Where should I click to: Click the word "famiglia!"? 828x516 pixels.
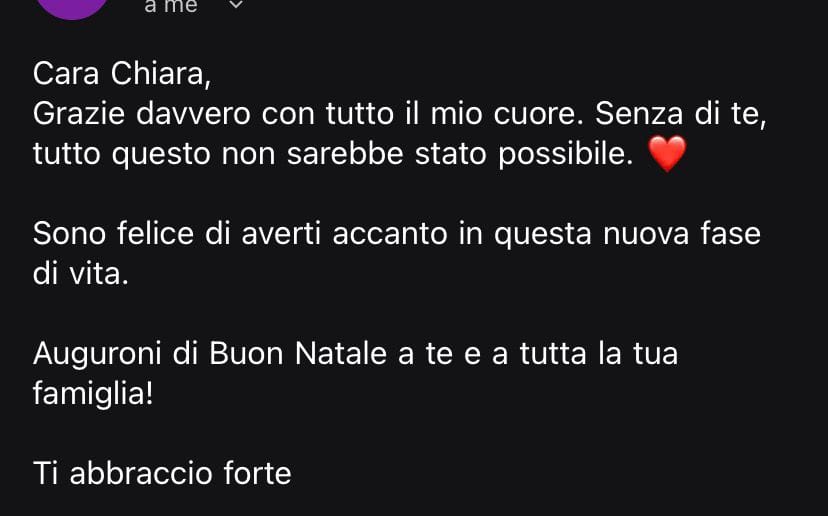pos(93,394)
